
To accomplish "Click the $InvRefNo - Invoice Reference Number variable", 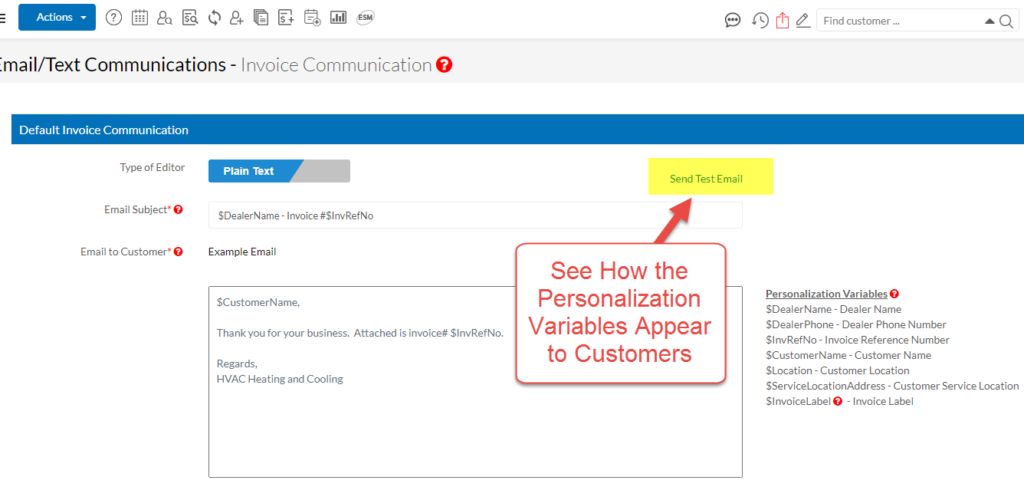I will (857, 340).
